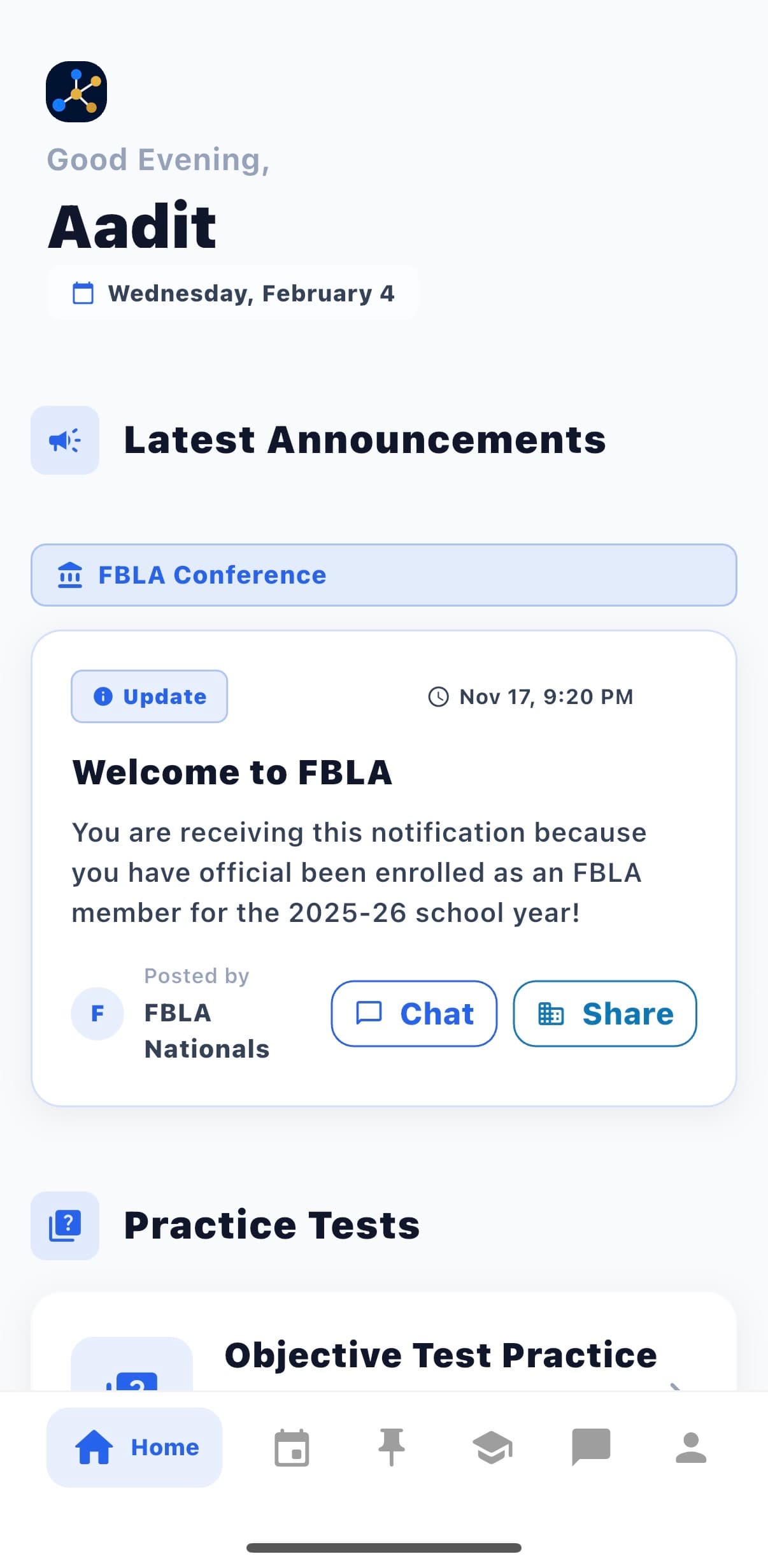This screenshot has height=1568, width=768.
Task: Open the pinned items tab icon
Action: click(x=391, y=1448)
